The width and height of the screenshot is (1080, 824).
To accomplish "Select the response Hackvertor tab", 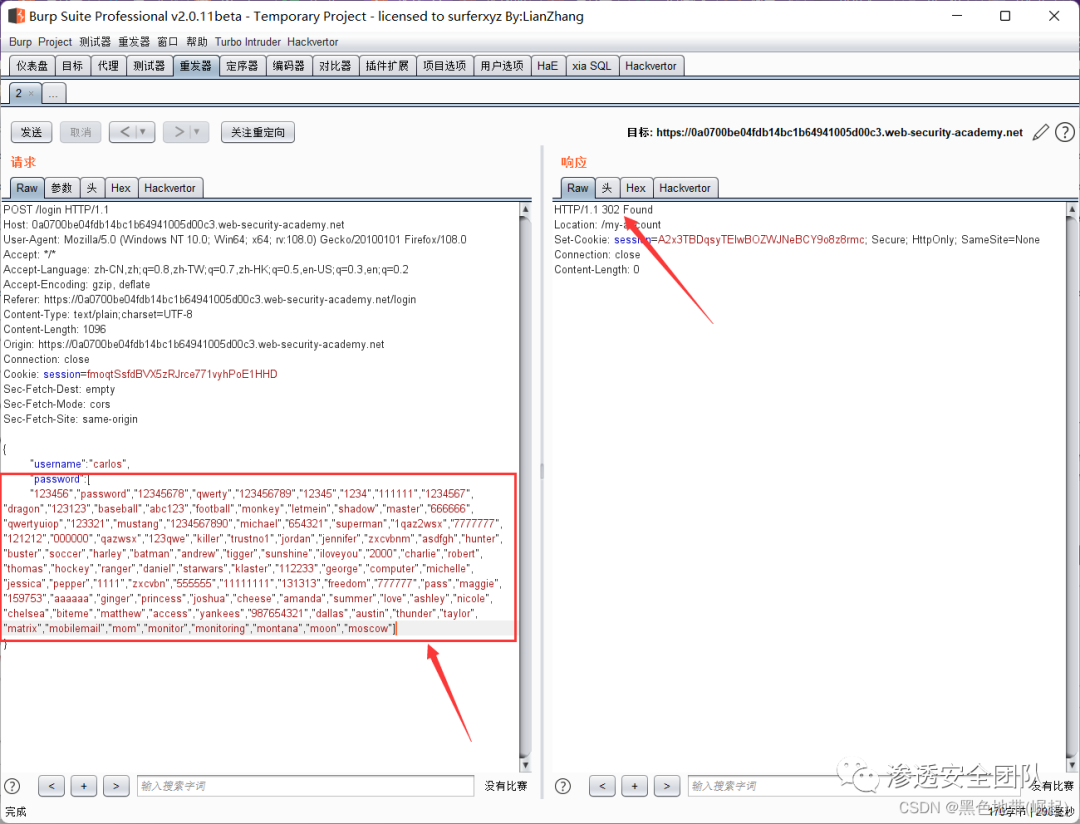I will point(685,188).
